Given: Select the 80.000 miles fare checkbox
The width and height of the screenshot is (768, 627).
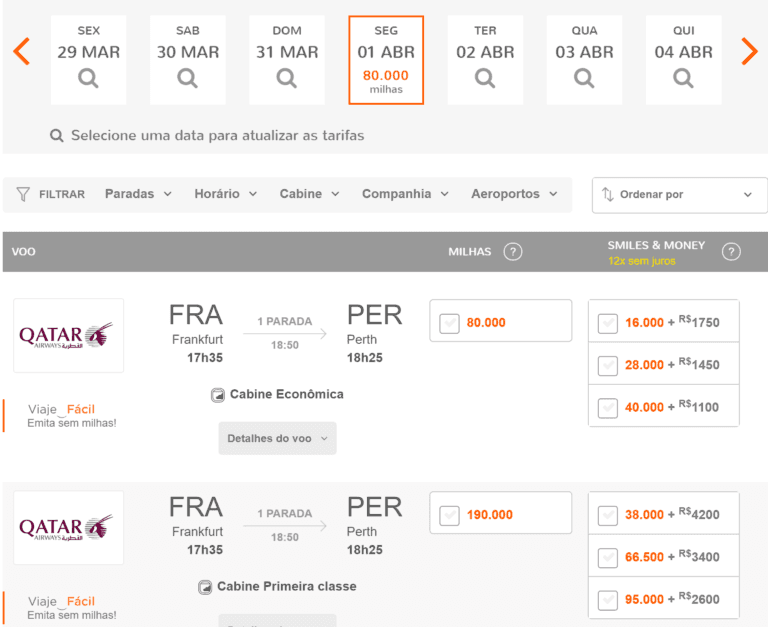Looking at the screenshot, I should click(450, 322).
